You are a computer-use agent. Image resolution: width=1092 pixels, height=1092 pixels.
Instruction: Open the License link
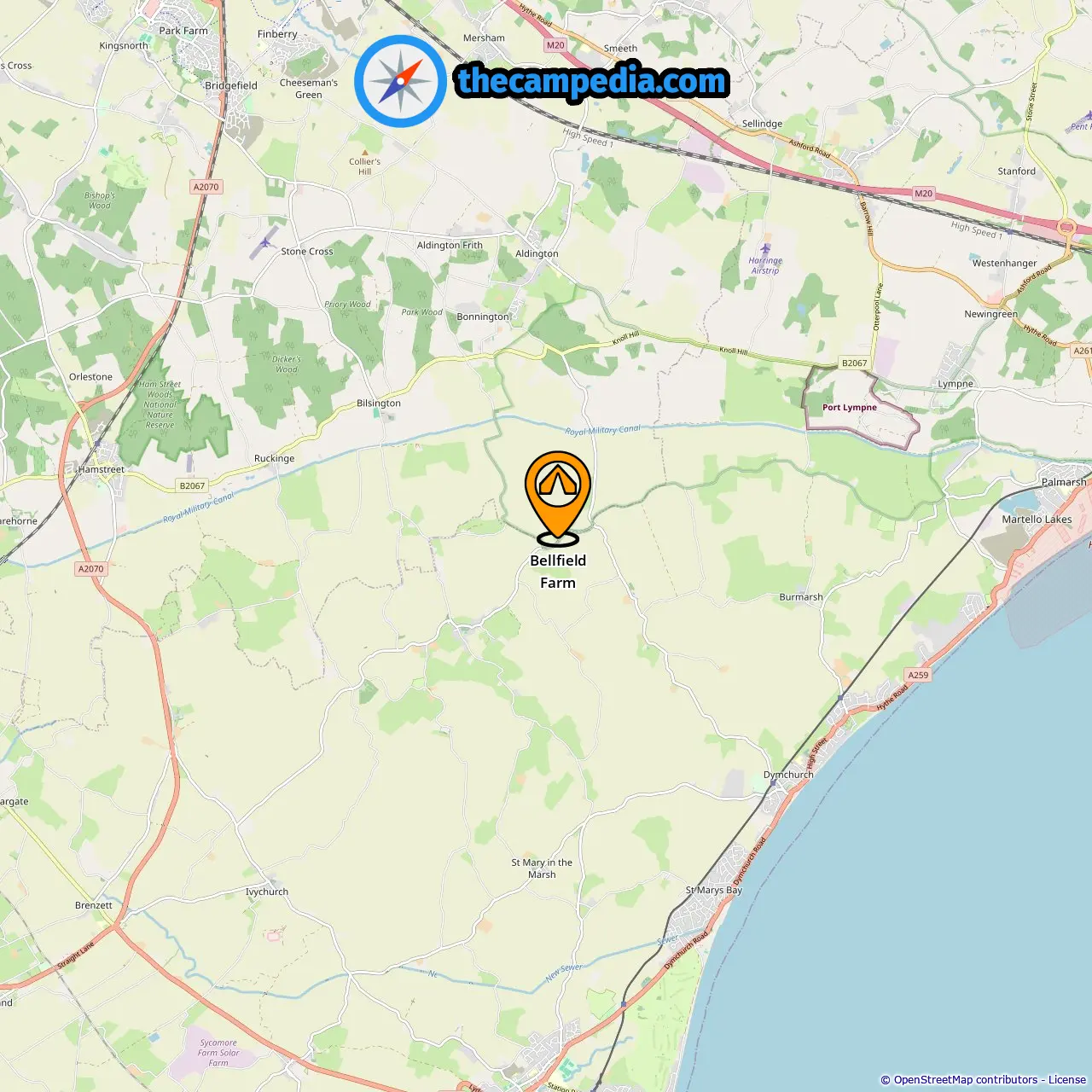click(x=1067, y=1079)
